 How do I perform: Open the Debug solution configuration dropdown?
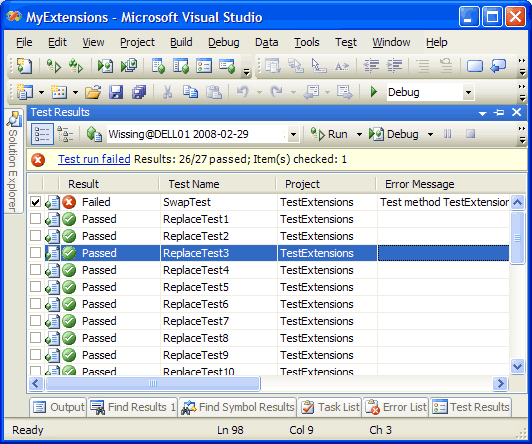468,92
